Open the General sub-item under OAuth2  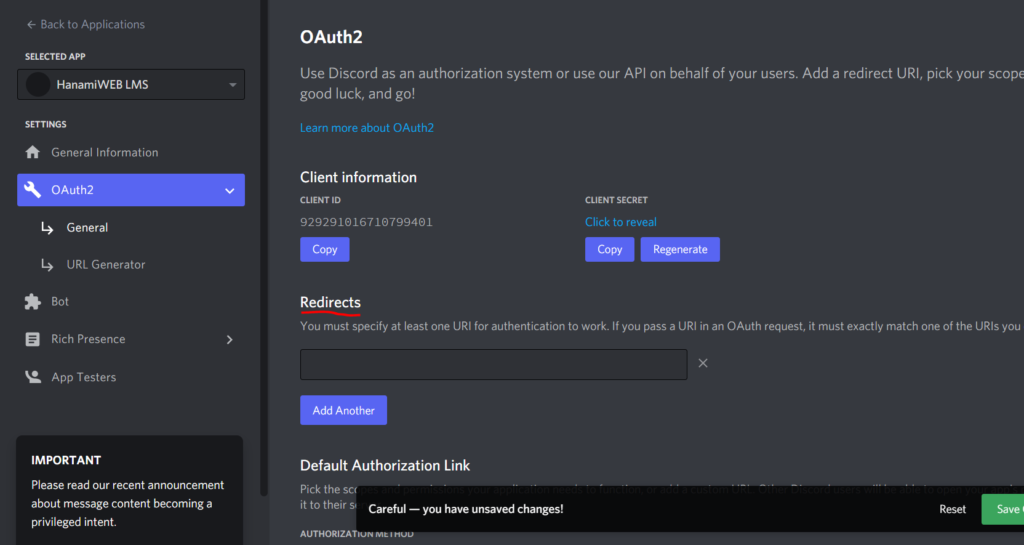(87, 227)
